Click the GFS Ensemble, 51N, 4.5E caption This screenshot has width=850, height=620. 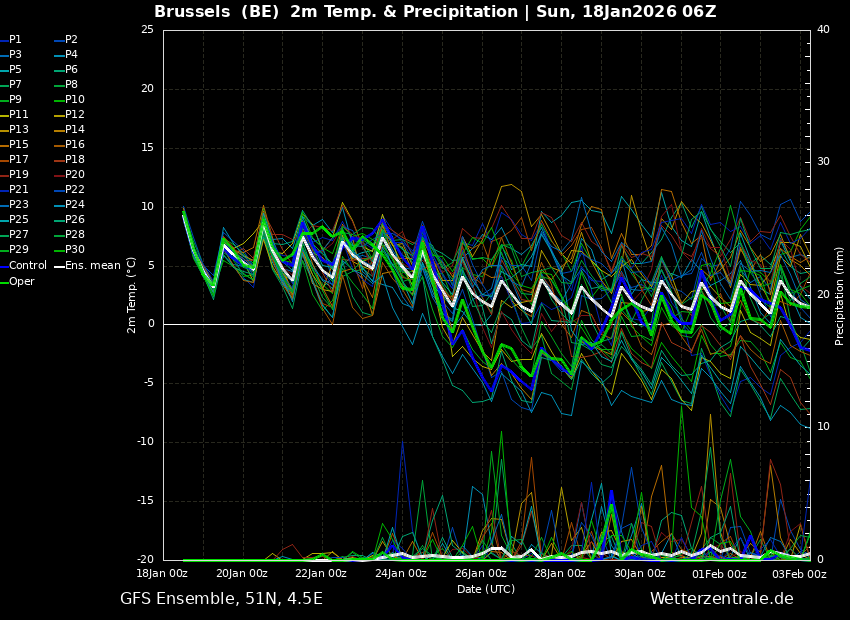point(221,599)
